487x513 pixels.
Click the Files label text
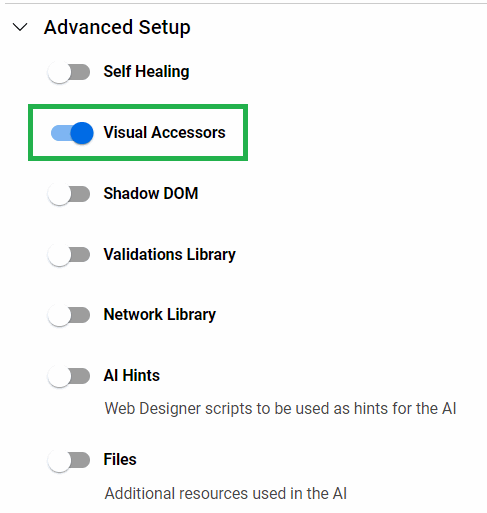(x=120, y=460)
